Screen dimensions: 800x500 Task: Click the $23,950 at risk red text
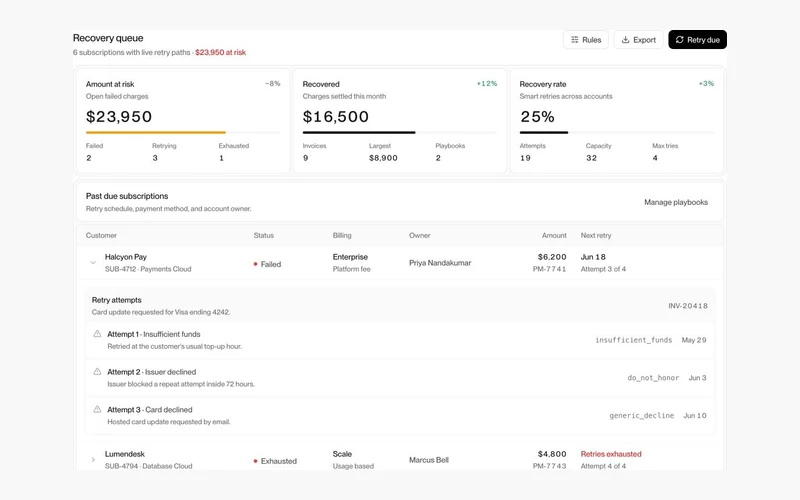[x=220, y=52]
